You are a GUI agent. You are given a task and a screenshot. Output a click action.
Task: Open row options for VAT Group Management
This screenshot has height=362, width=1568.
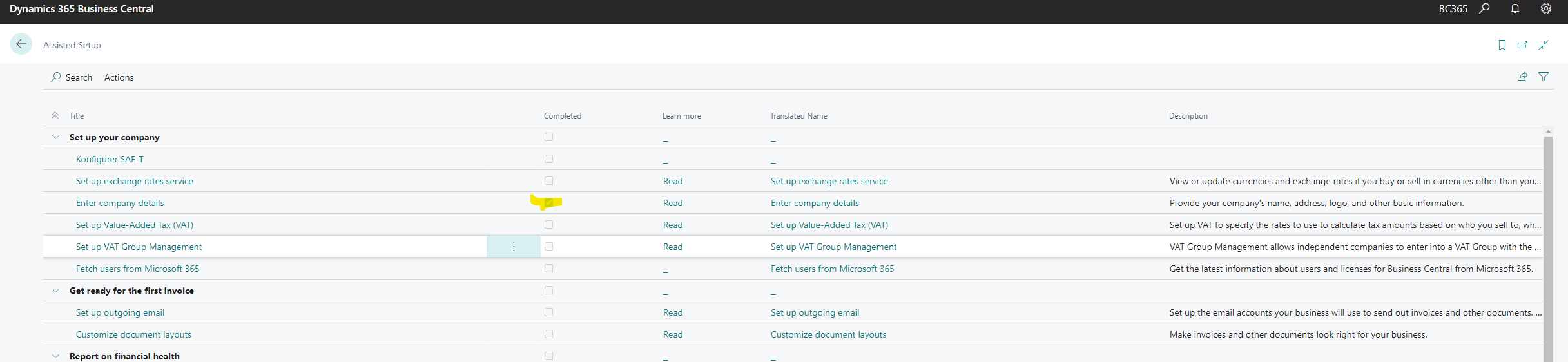(514, 247)
